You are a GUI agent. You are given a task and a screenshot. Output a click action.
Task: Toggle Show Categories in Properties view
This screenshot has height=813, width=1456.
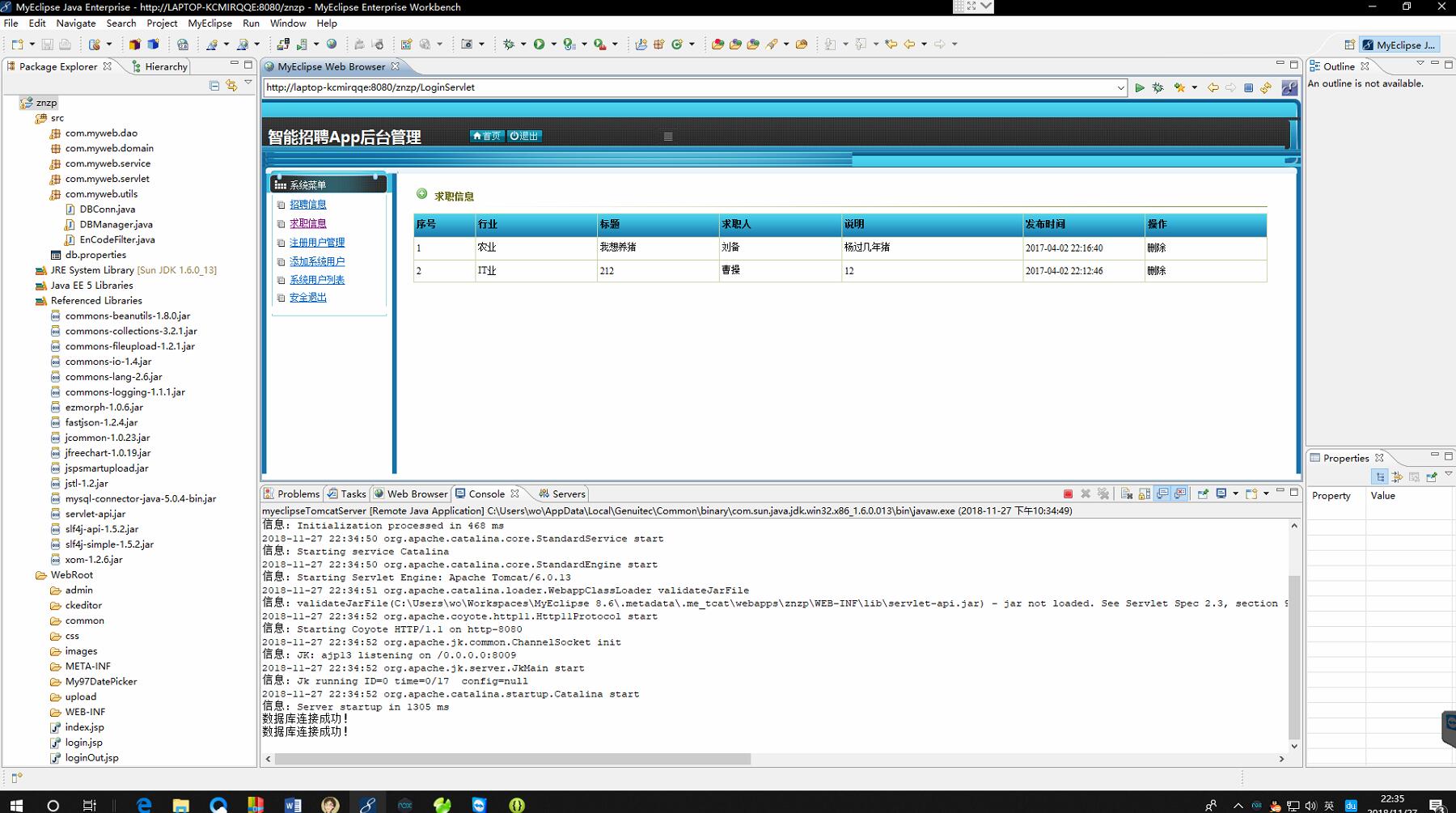tap(1380, 477)
